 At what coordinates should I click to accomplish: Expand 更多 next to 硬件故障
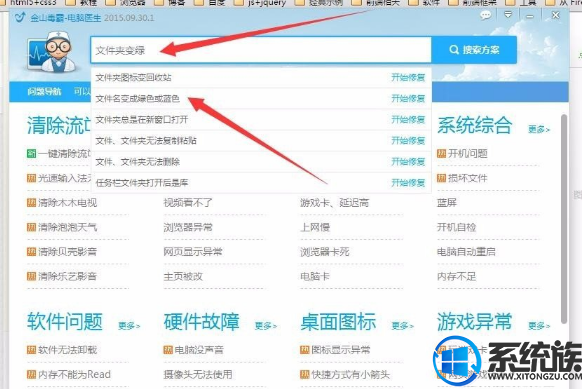pyautogui.click(x=265, y=326)
